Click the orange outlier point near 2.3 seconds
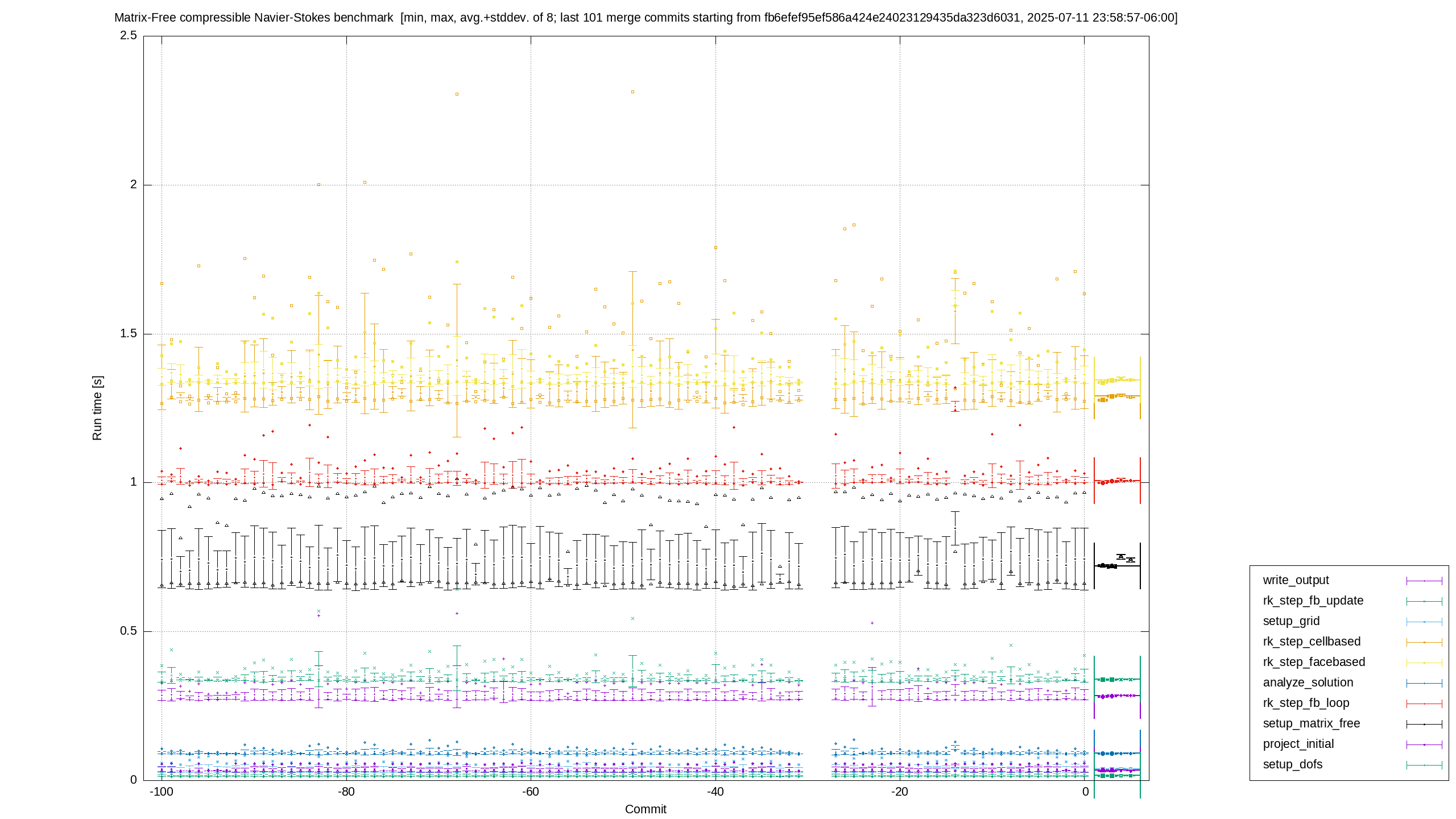This screenshot has width=1456, height=819. click(x=632, y=92)
